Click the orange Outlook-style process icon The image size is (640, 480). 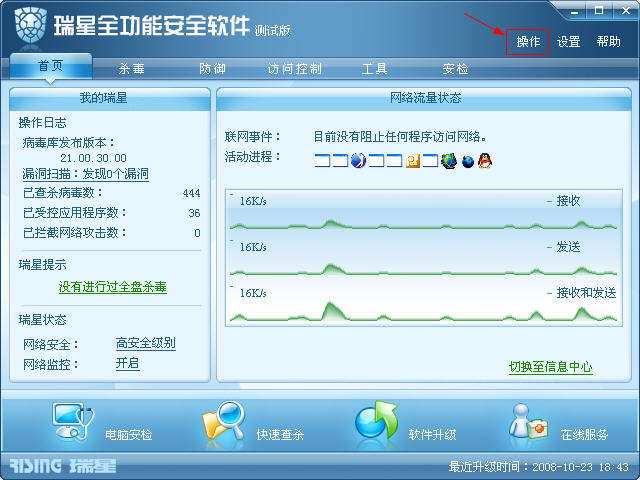413,161
